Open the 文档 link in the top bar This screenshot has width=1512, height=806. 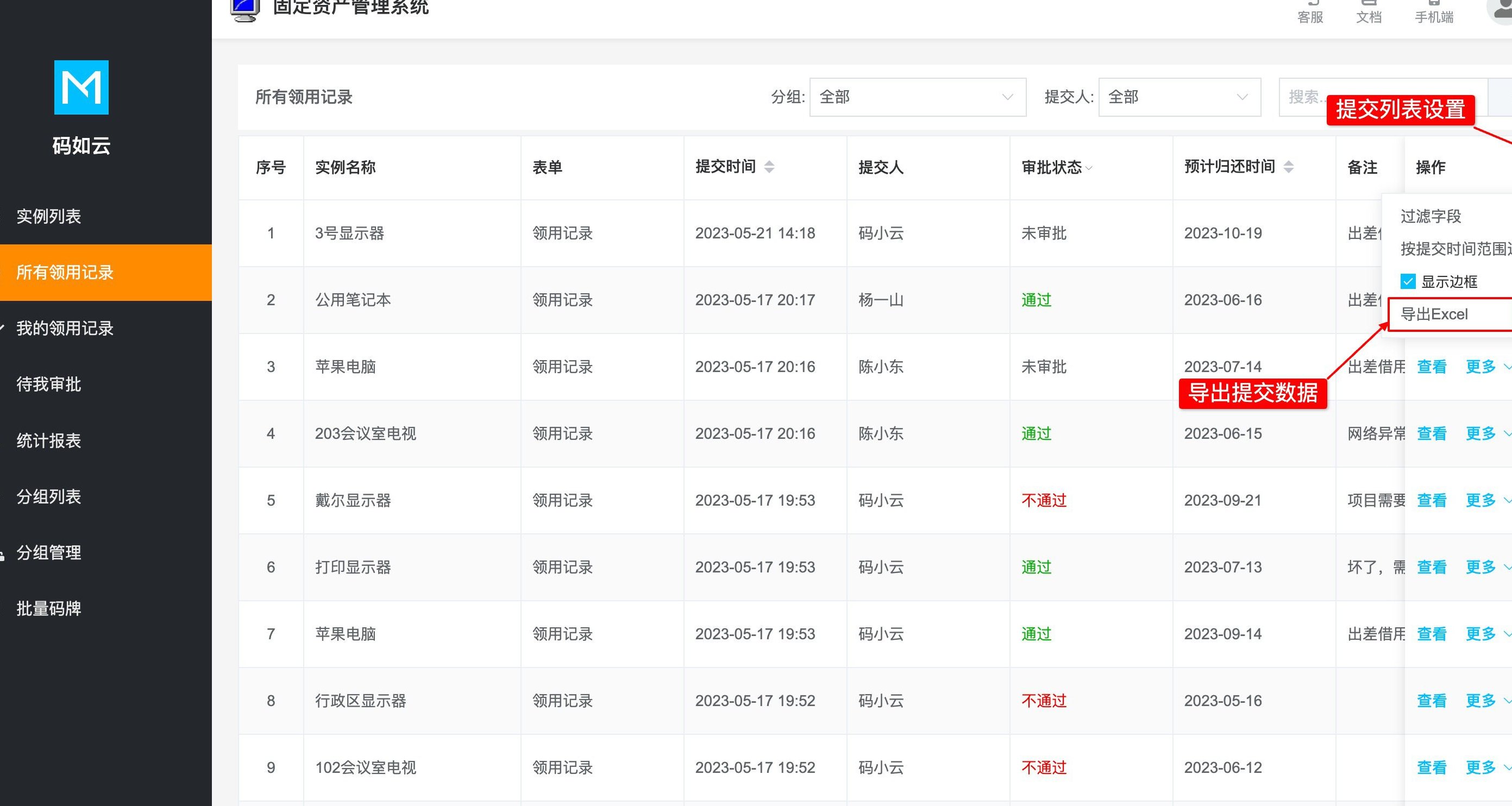coord(1369,12)
